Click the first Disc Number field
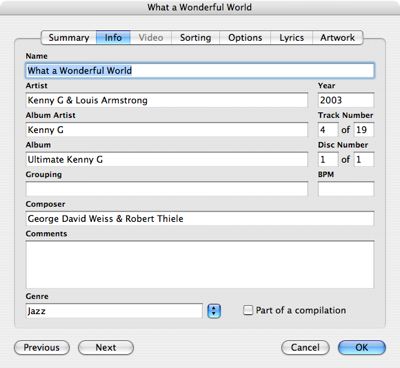The image size is (400, 368). pyautogui.click(x=328, y=159)
